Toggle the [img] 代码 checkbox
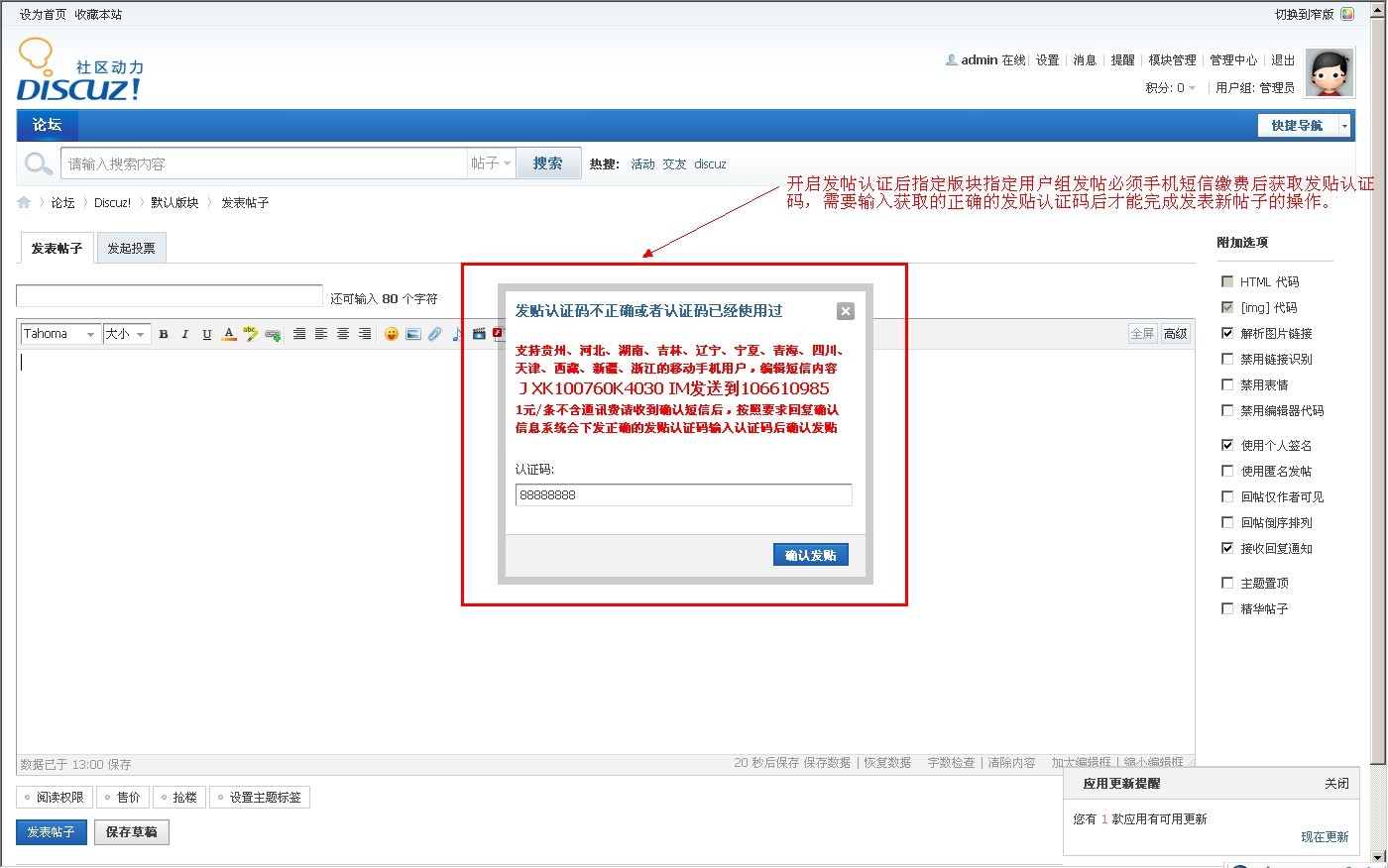Screen dimensions: 1388x868 pyautogui.click(x=1227, y=307)
